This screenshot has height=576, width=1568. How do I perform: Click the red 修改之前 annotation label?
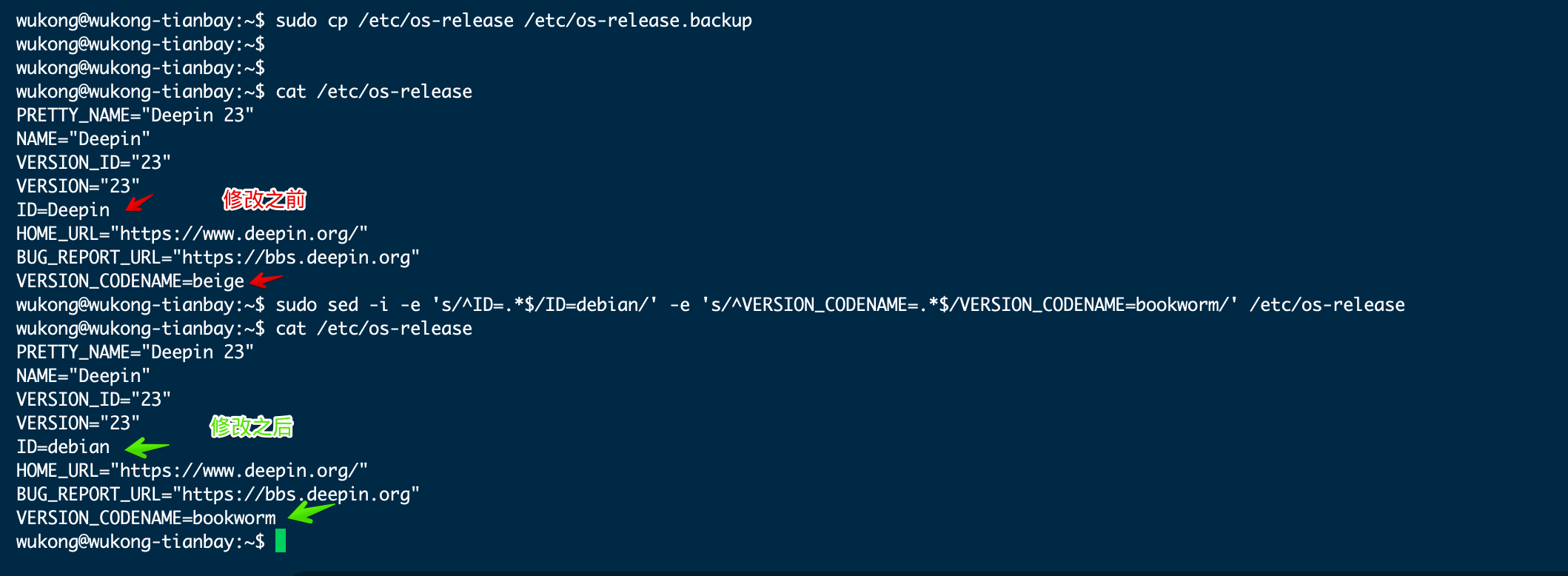click(264, 199)
